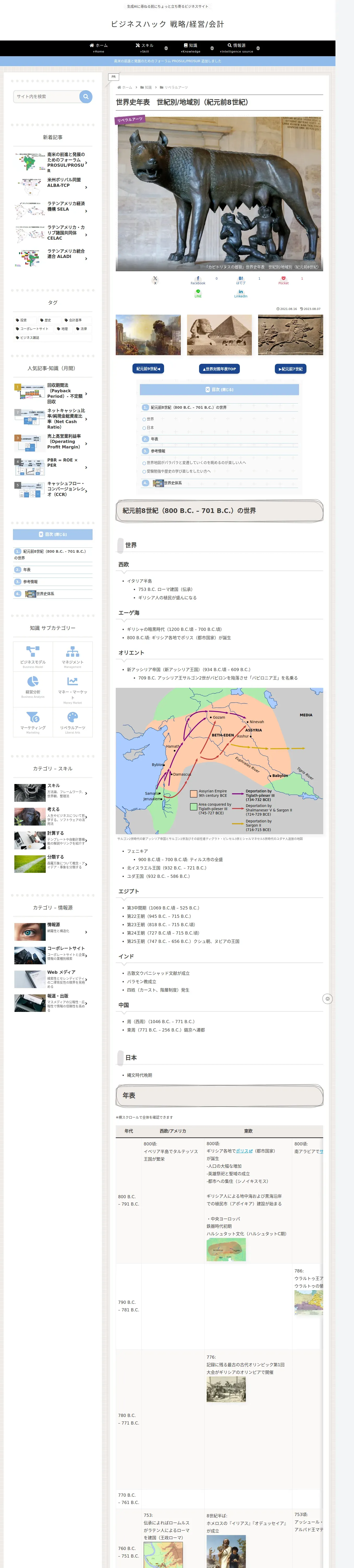Open the Assyria deportation map image
354x1568 pixels.
point(219,761)
